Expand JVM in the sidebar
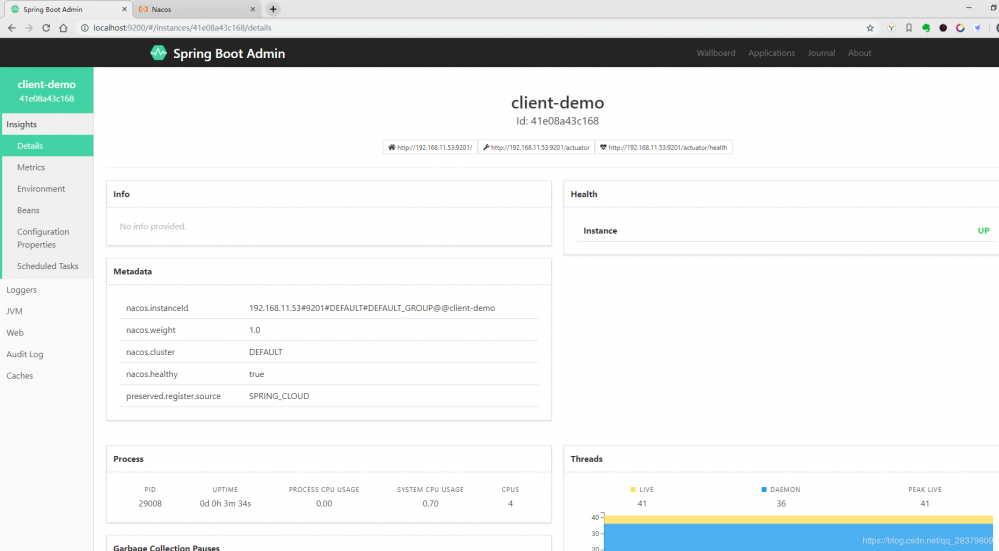Screen dimensions: 999x551 [x=47, y=311]
